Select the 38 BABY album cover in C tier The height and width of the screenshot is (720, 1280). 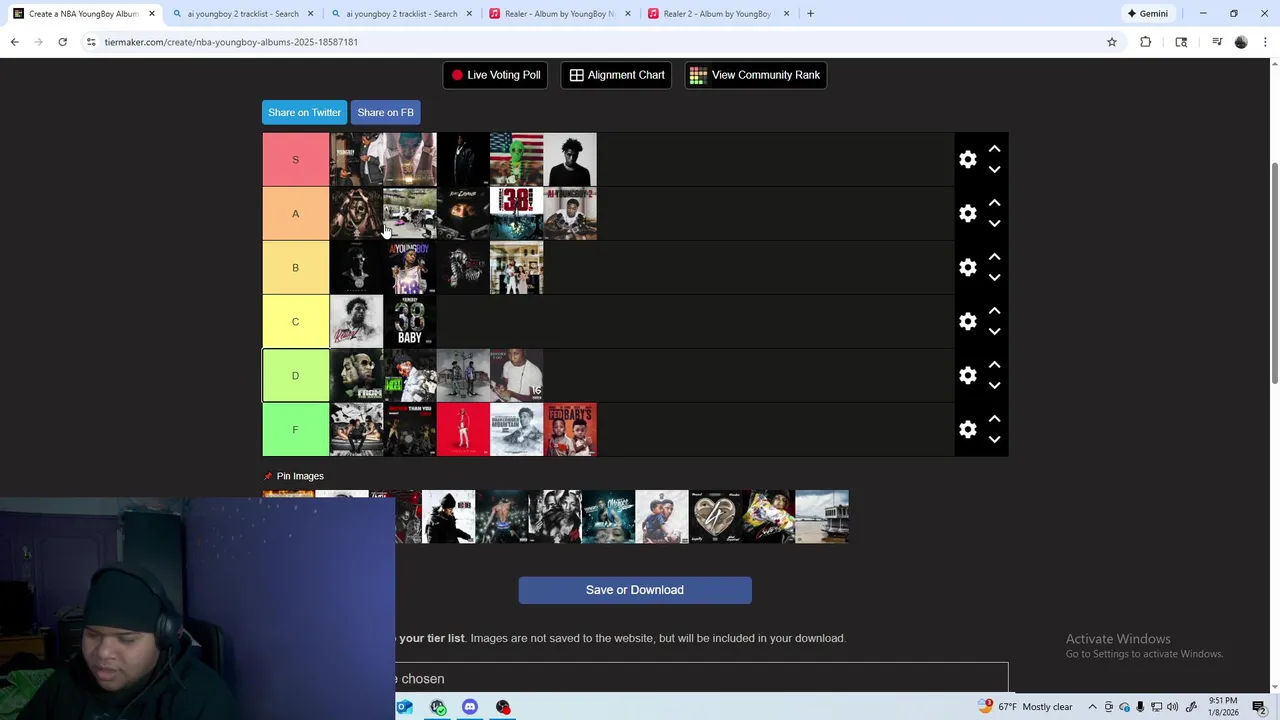click(410, 322)
